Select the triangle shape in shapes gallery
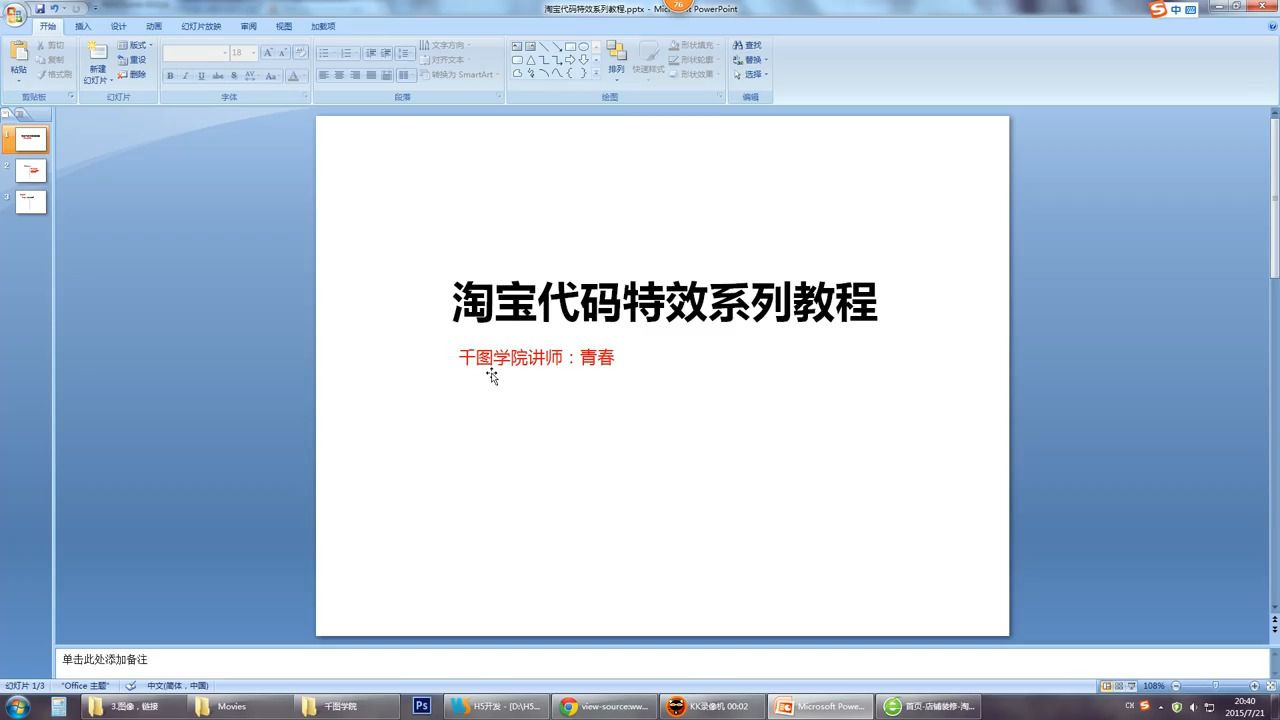1280x720 pixels. pyautogui.click(x=530, y=60)
